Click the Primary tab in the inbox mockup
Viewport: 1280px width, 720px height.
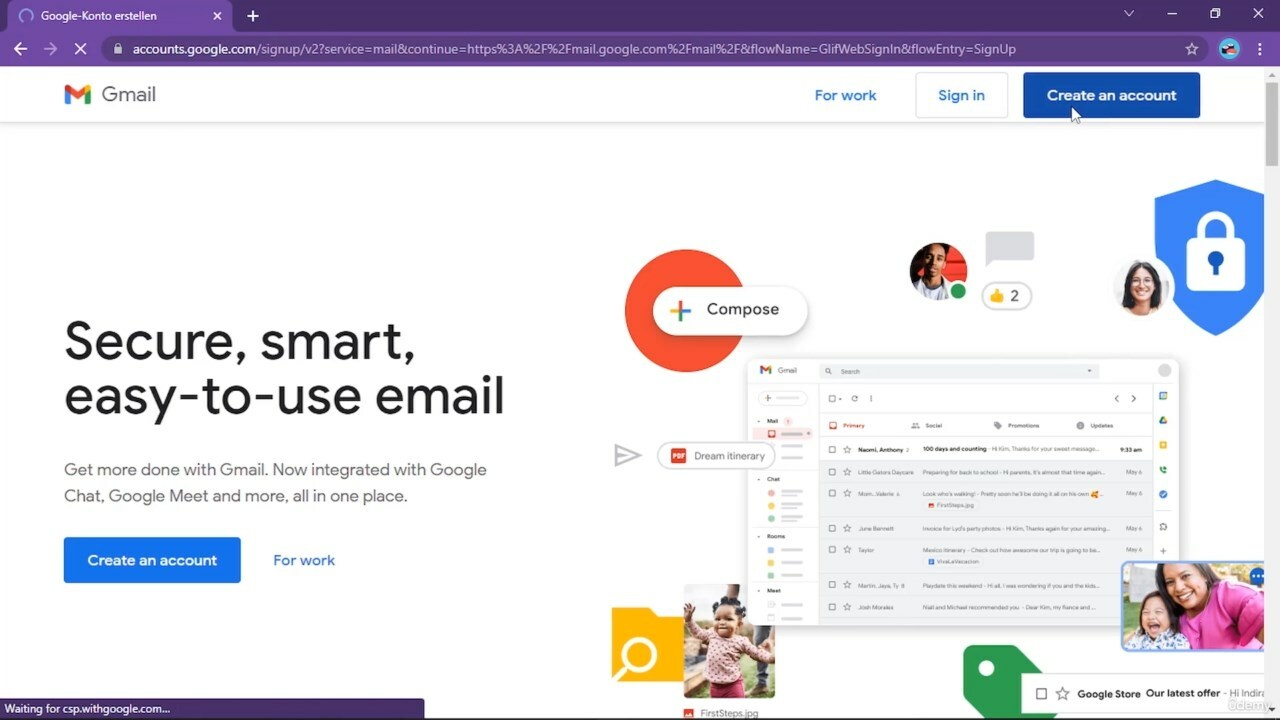point(848,425)
